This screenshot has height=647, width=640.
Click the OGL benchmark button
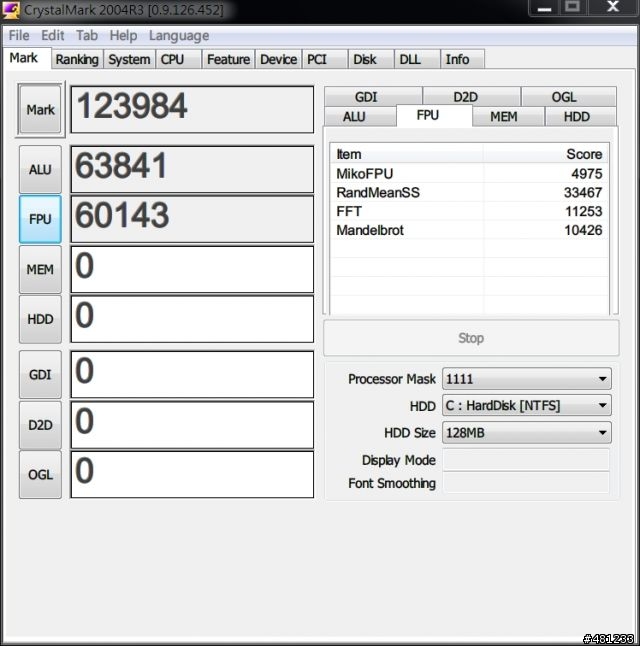pos(40,475)
